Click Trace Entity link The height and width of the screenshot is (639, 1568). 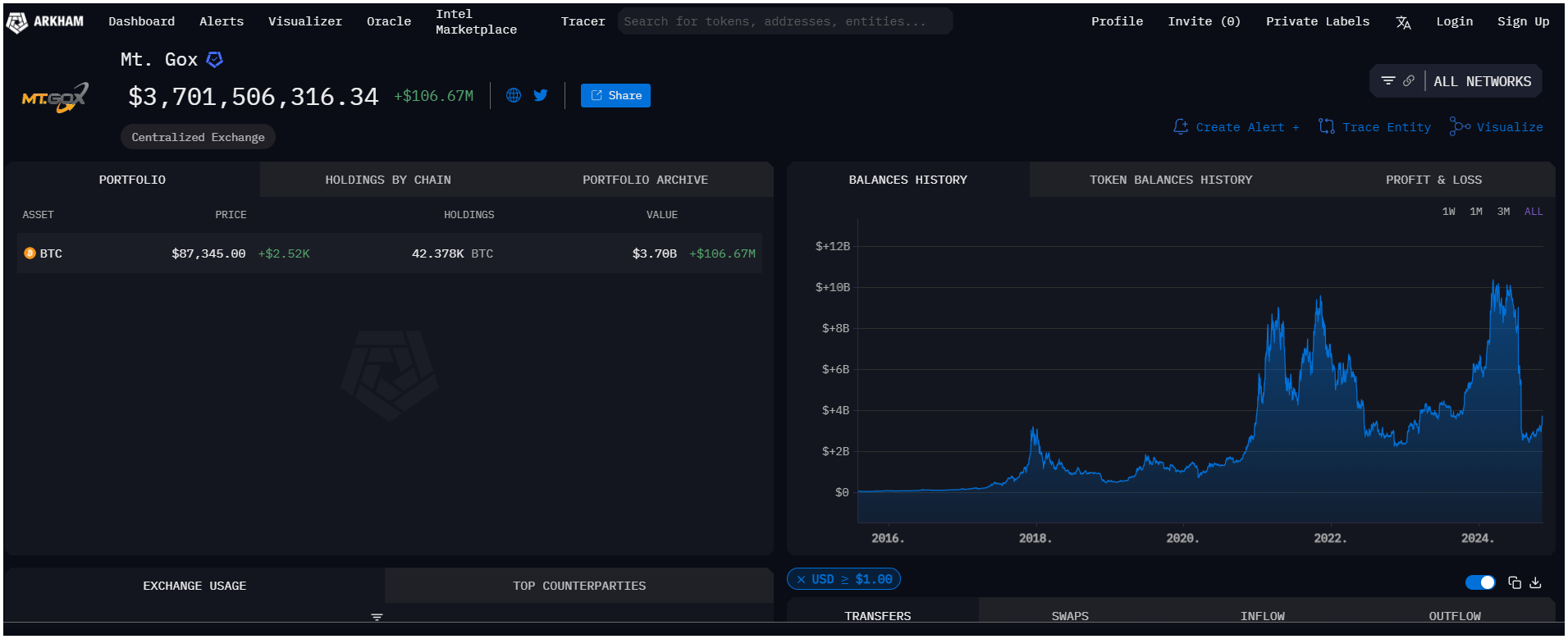(x=1387, y=127)
